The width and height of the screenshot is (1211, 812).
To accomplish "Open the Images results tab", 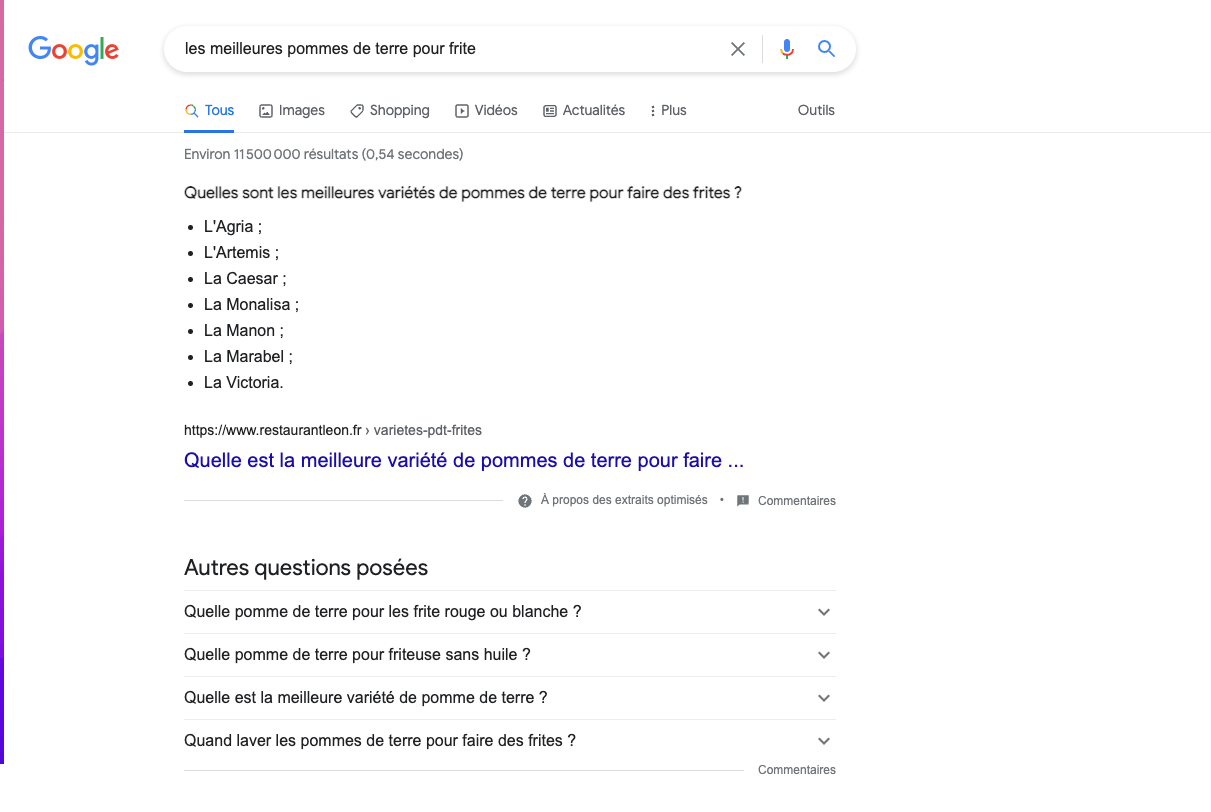I will [x=292, y=111].
